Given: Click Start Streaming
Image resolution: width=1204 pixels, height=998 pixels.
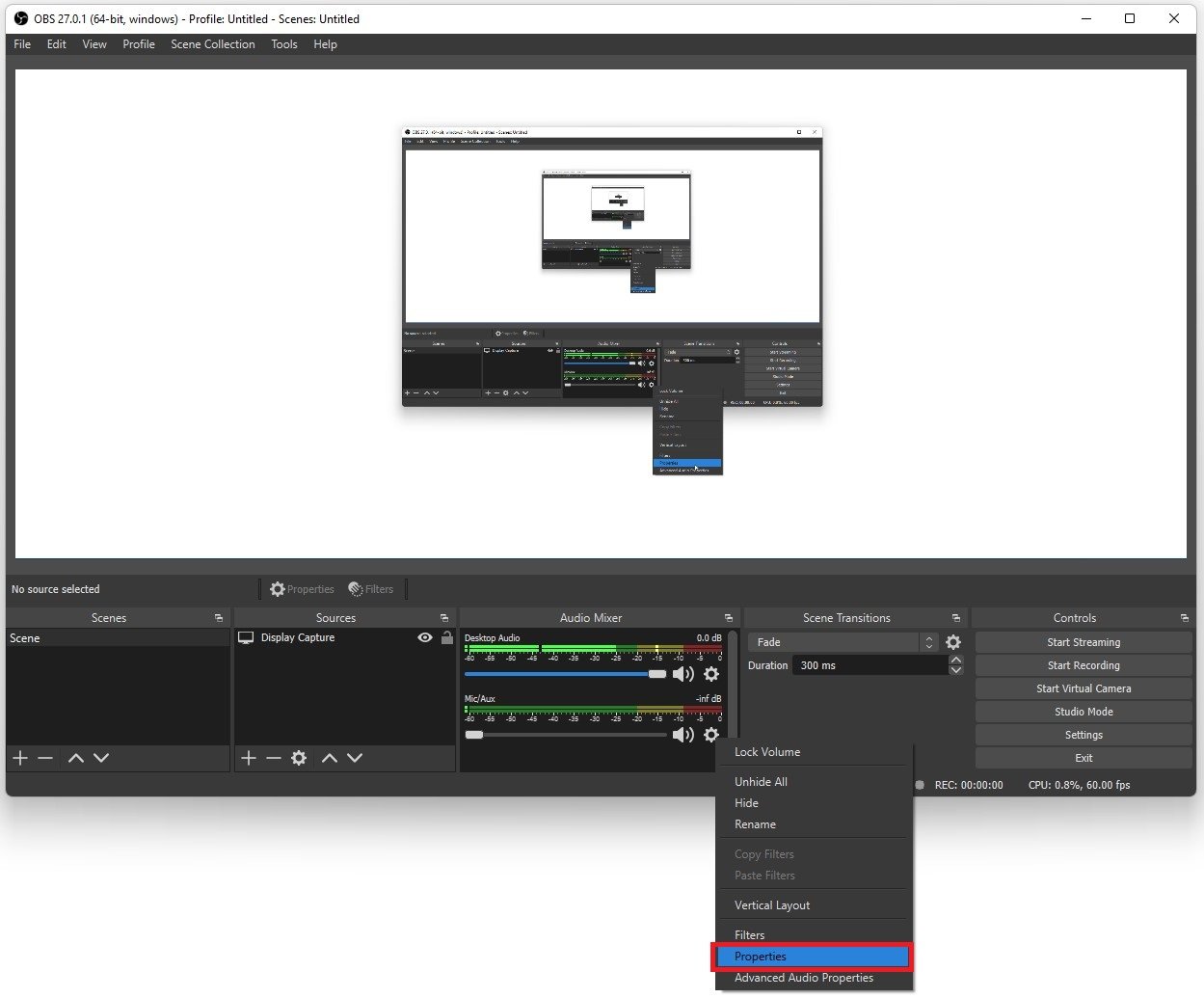Looking at the screenshot, I should point(1084,642).
